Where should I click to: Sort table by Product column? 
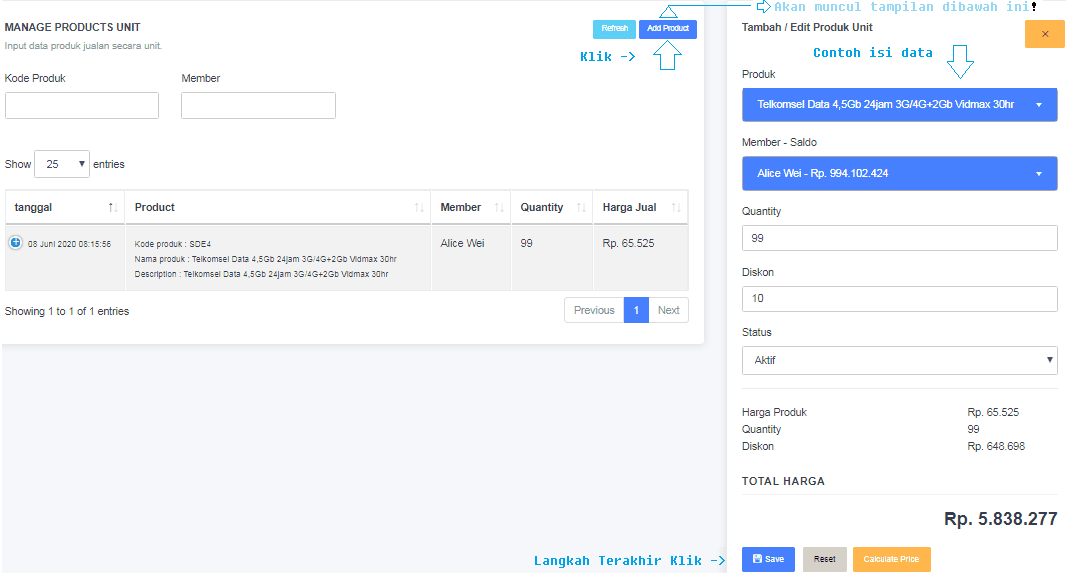278,207
